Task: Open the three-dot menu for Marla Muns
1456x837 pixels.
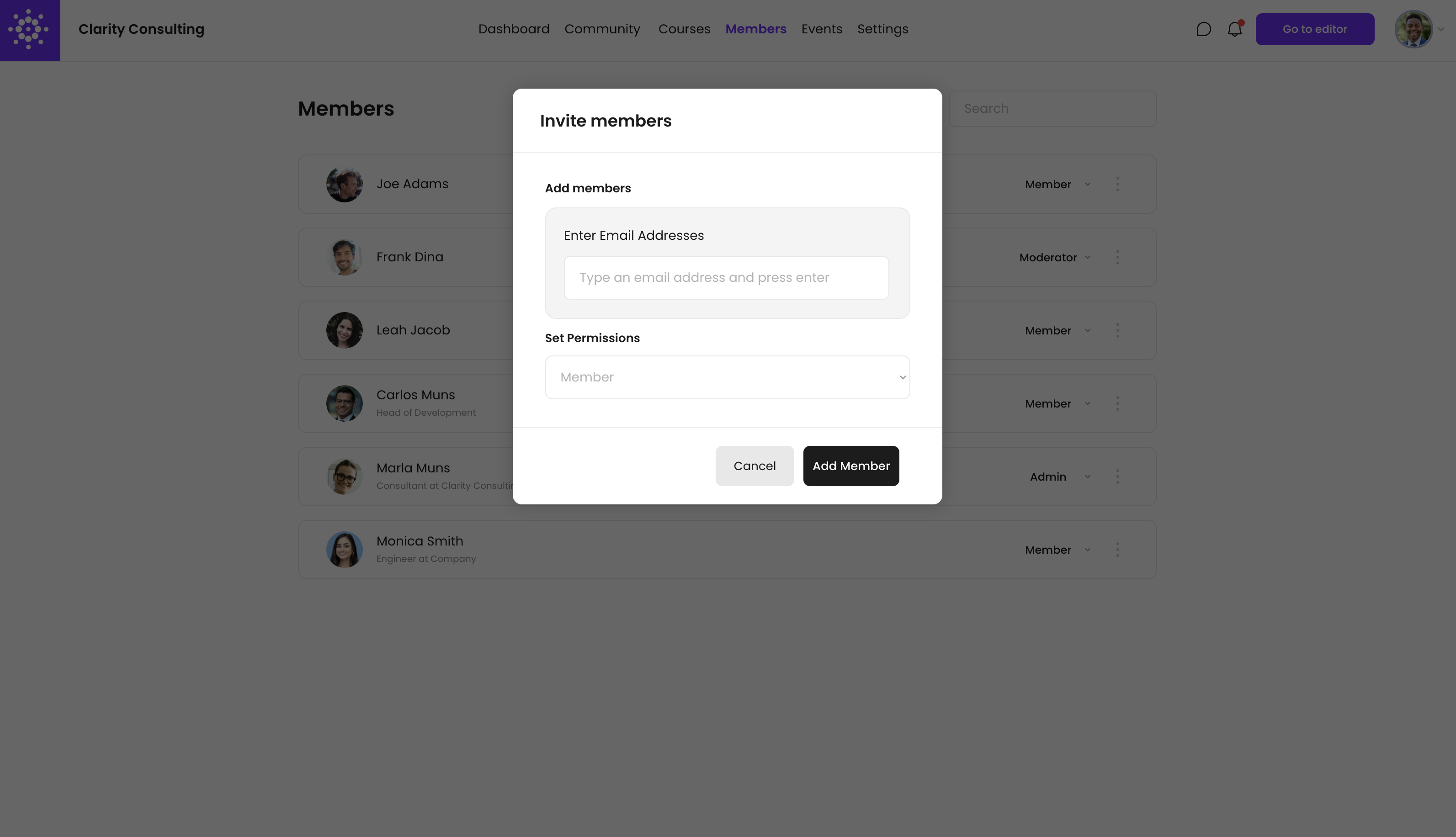Action: click(1118, 476)
